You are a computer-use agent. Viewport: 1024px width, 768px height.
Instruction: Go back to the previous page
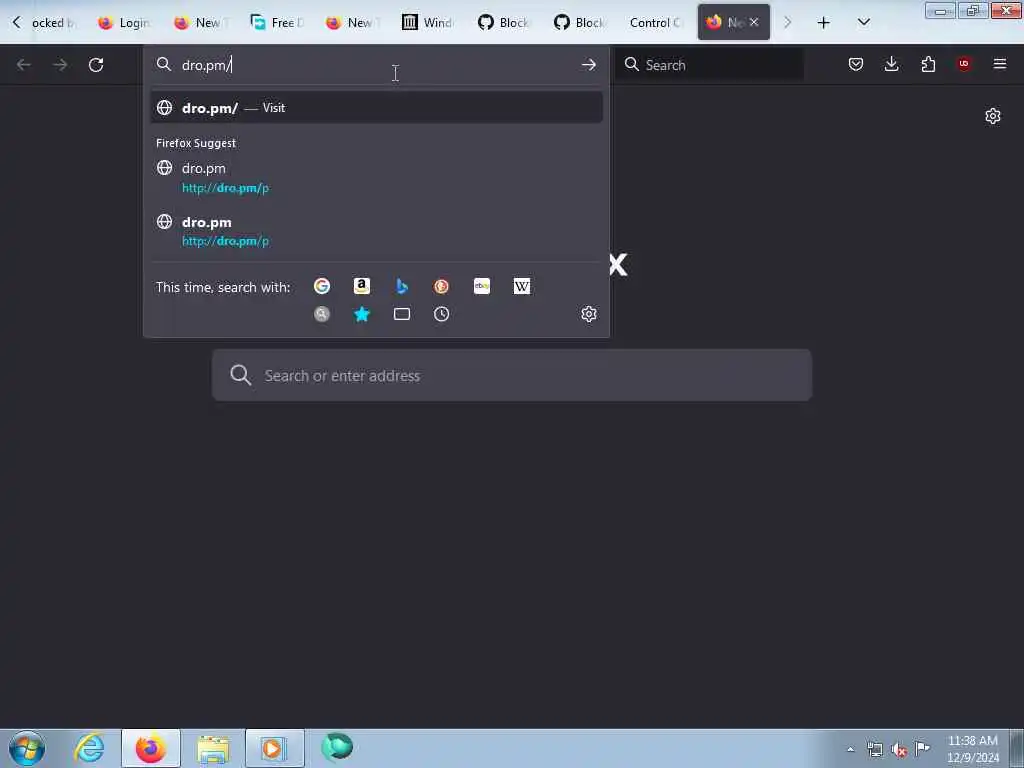pos(24,65)
